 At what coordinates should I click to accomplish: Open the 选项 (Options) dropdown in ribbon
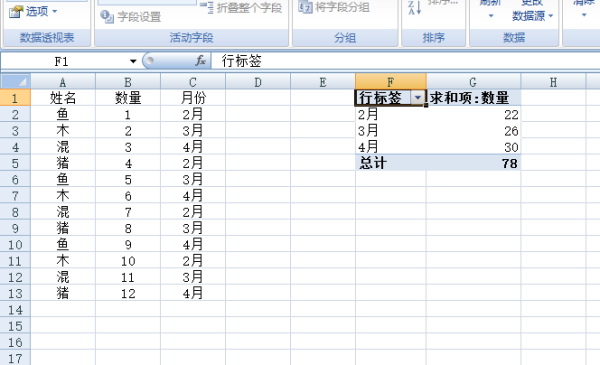pos(33,11)
